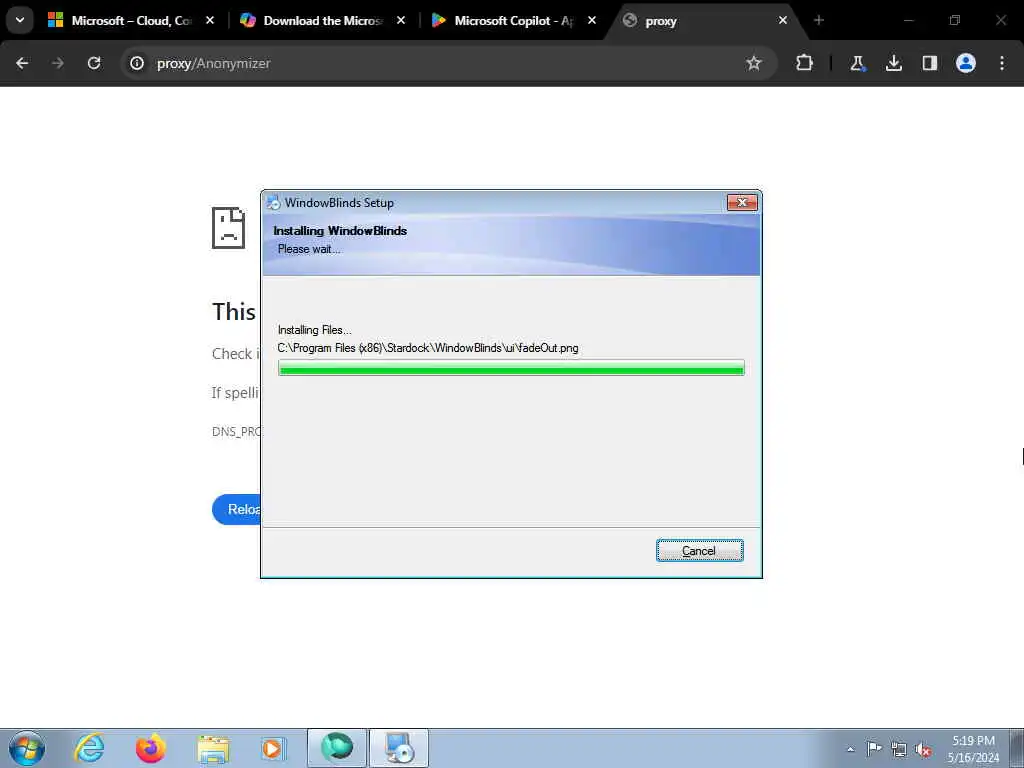This screenshot has width=1024, height=768.
Task: Click the WindowBlinds Setup title icon
Action: (x=274, y=202)
